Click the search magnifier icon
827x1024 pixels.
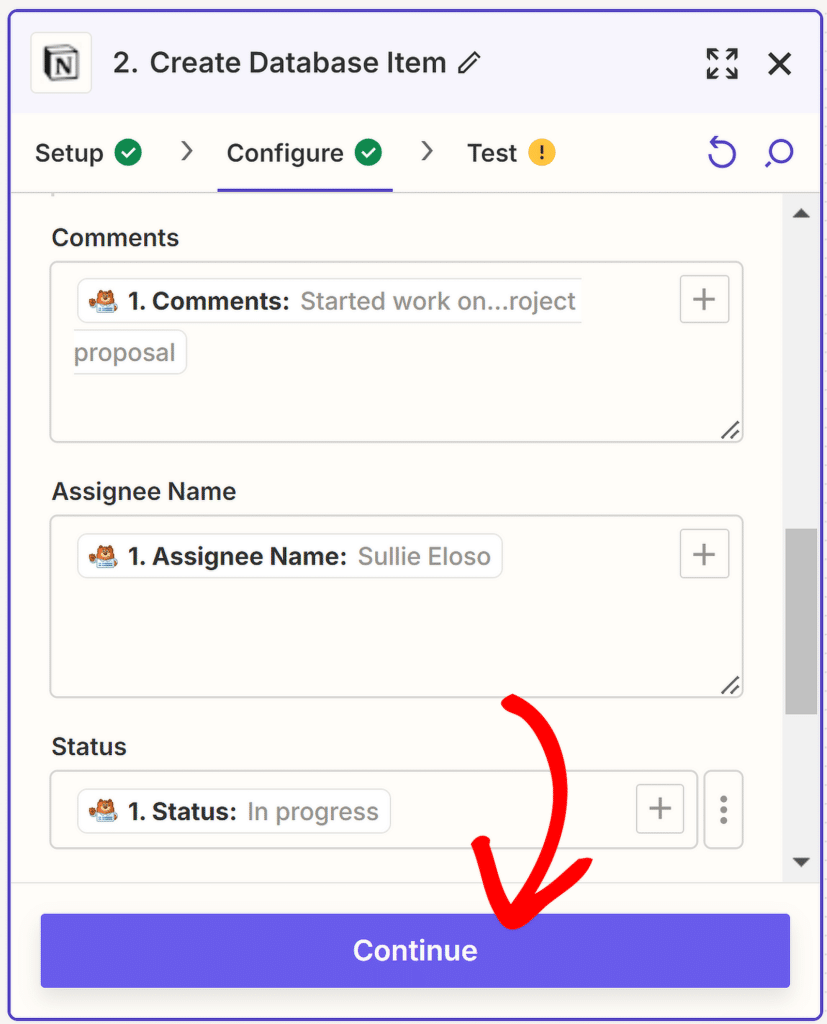[779, 153]
